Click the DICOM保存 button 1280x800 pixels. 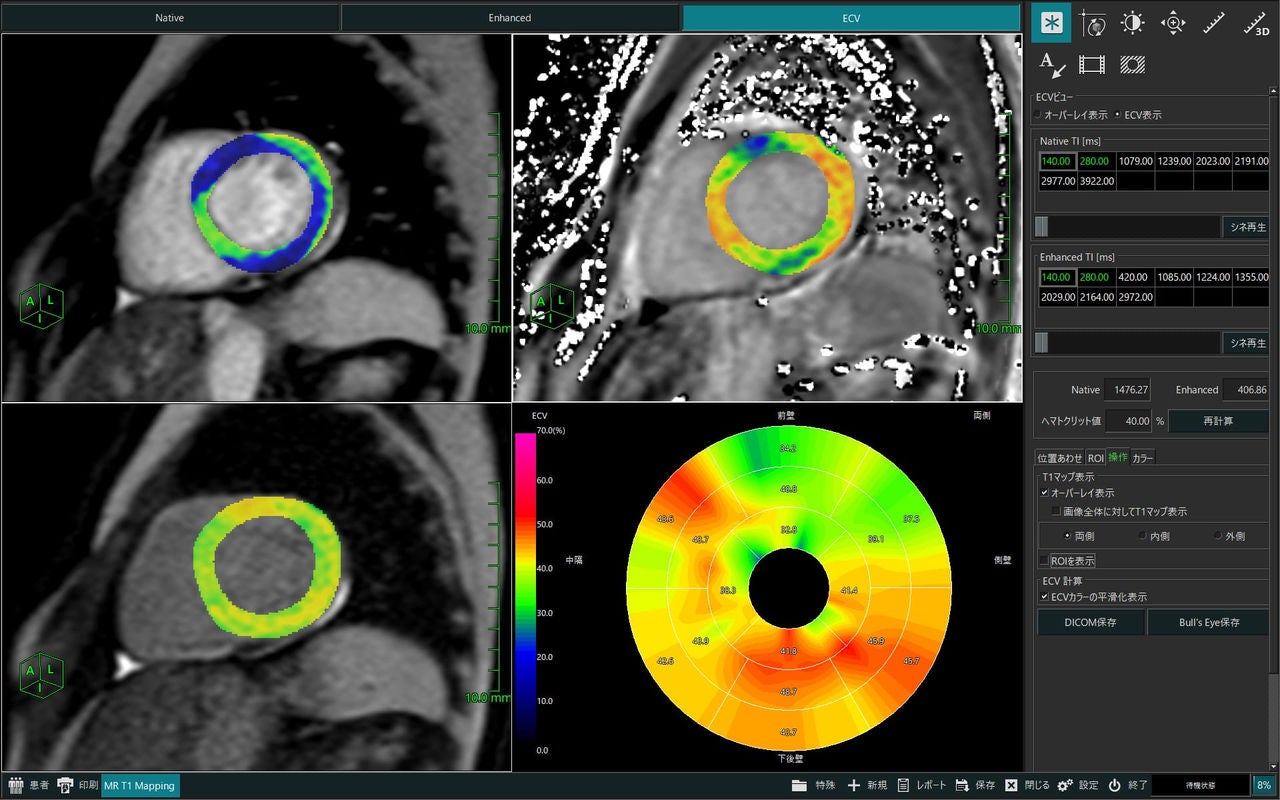pos(1091,622)
